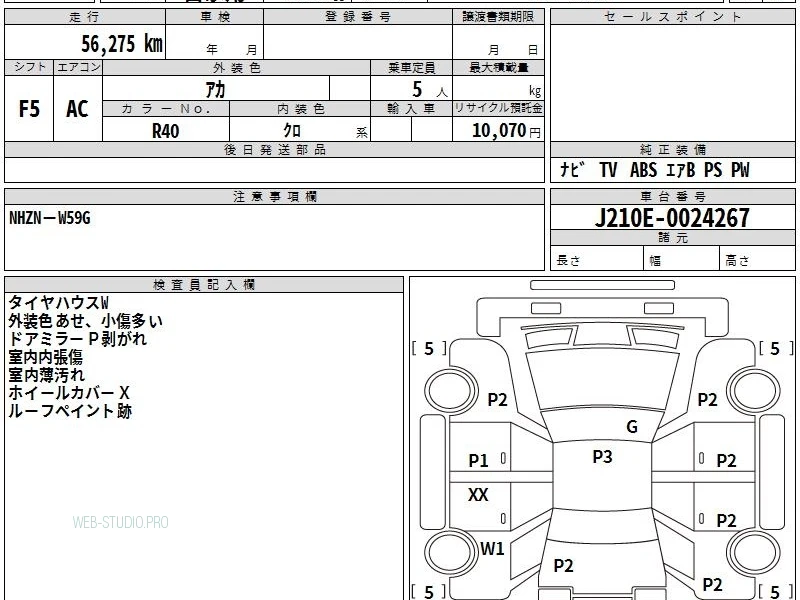Select the セールスポイント heading

672,16
